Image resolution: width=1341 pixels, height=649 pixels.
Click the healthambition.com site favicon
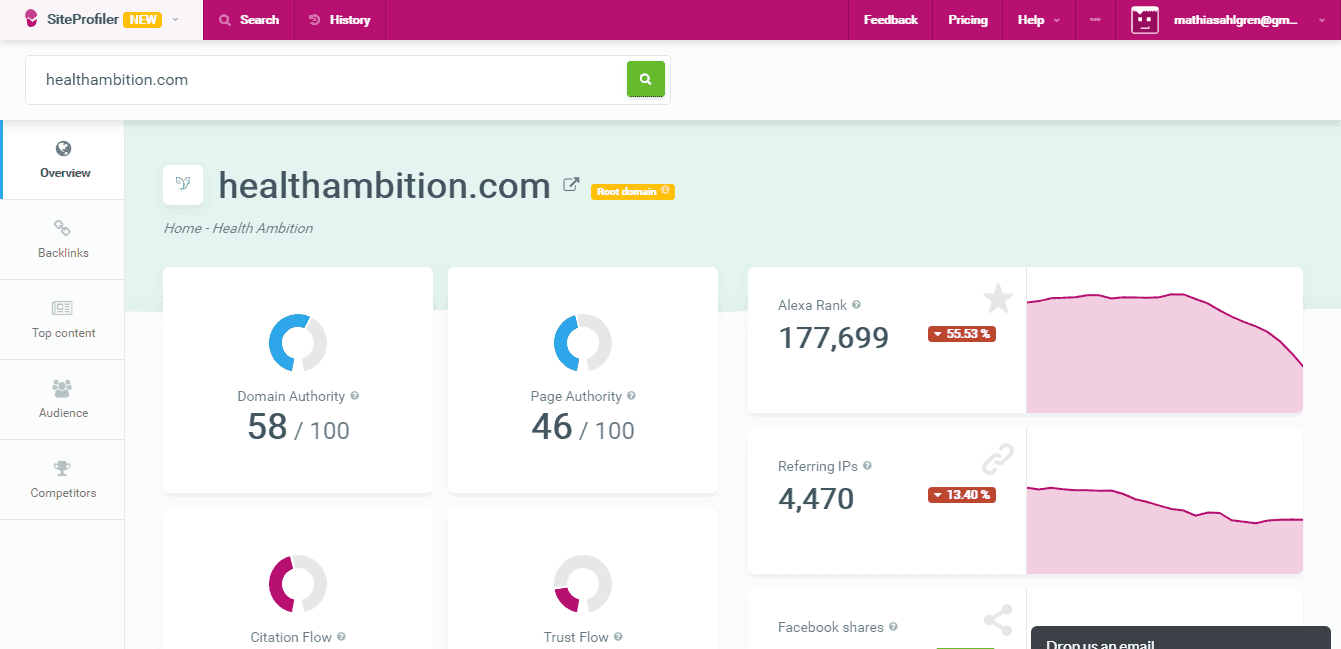pos(183,185)
